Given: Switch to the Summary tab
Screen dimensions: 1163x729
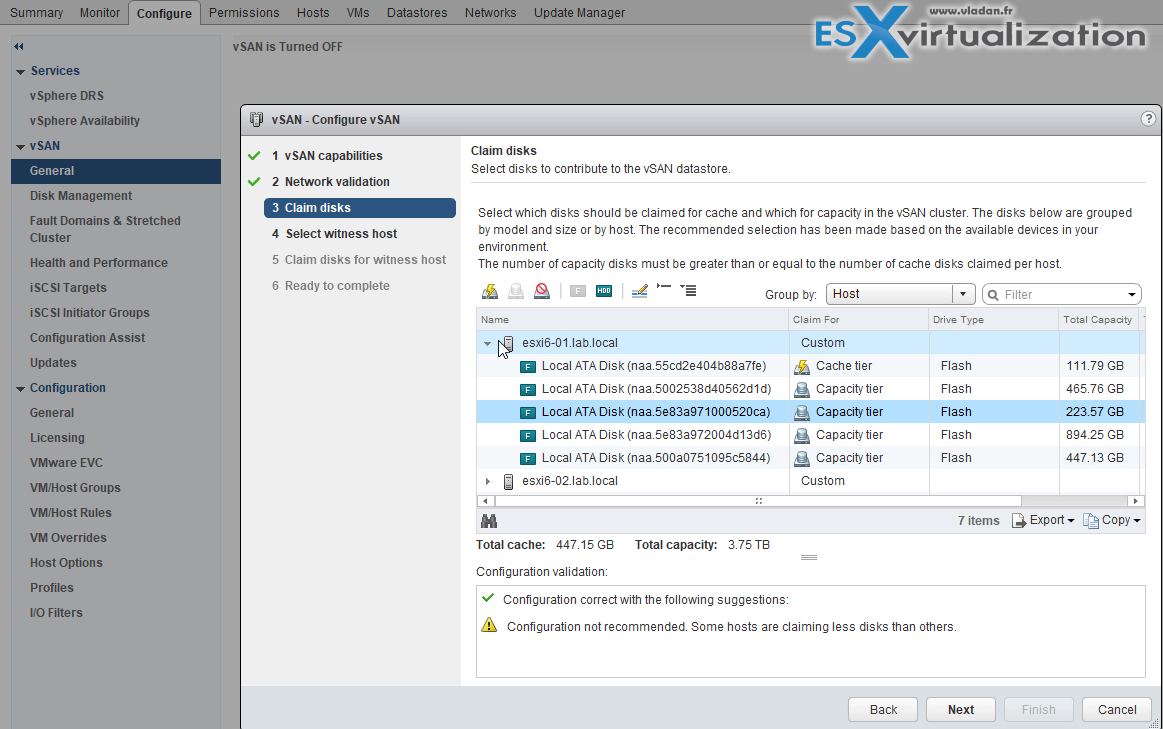Looking at the screenshot, I should tap(36, 13).
